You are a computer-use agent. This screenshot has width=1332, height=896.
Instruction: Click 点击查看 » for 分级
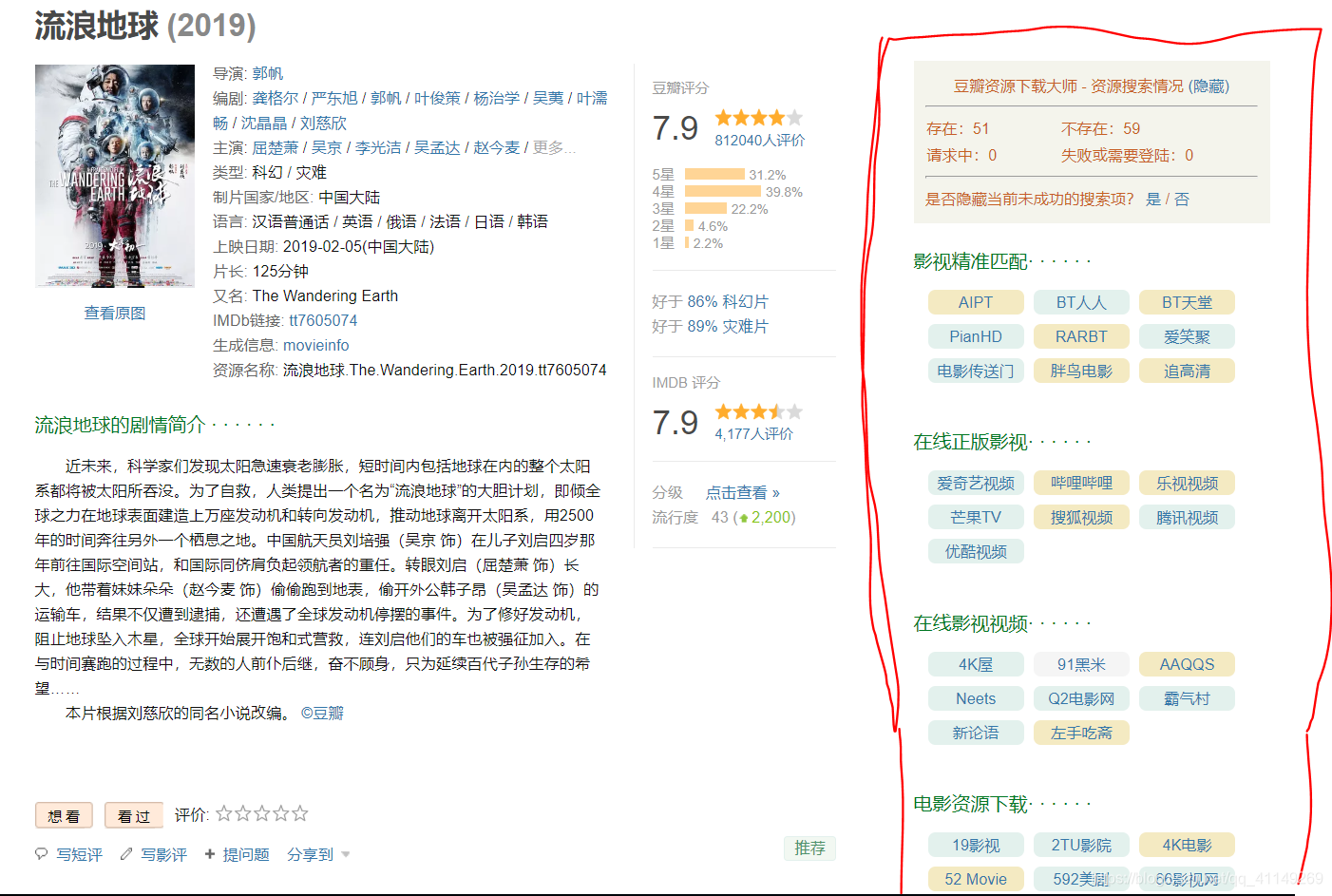click(x=743, y=492)
